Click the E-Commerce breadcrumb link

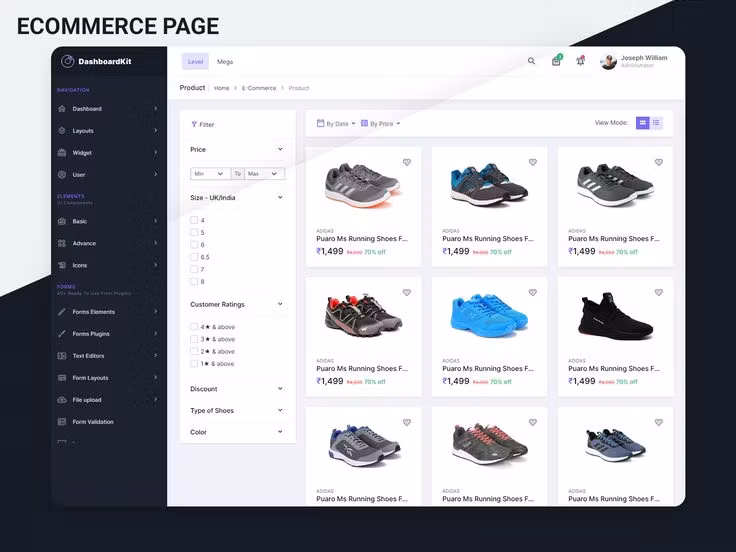click(259, 88)
